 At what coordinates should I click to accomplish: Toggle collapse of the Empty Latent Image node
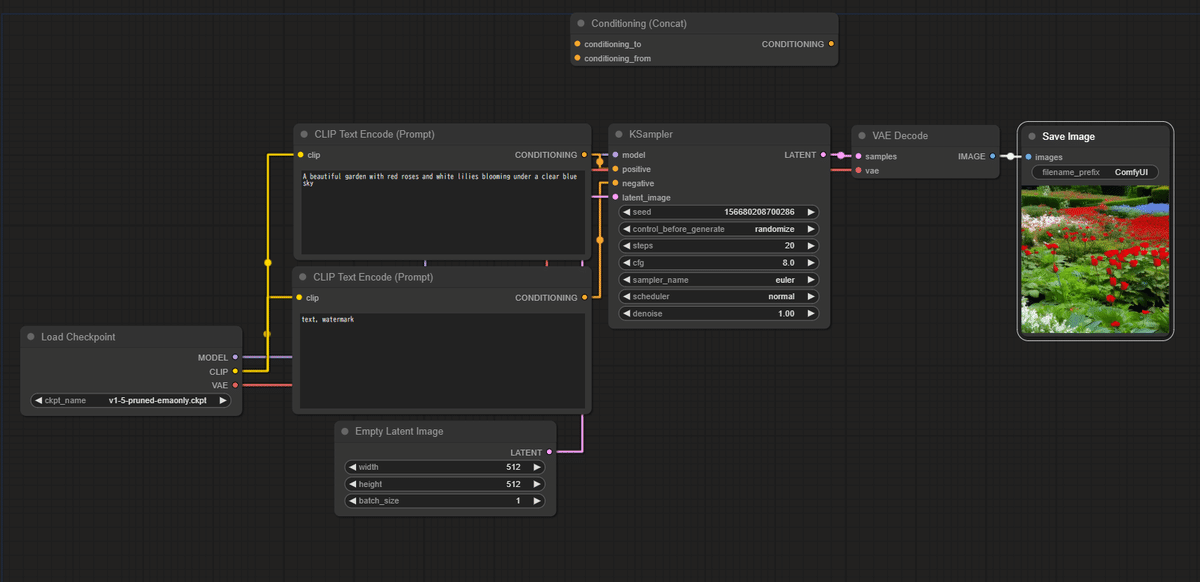tap(345, 431)
